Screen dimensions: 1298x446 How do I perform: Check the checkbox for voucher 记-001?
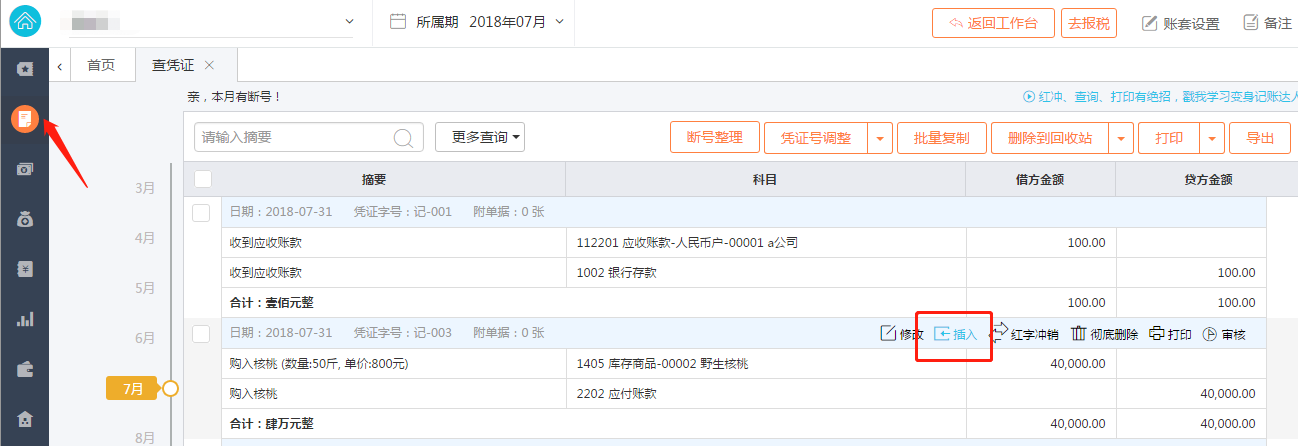201,212
